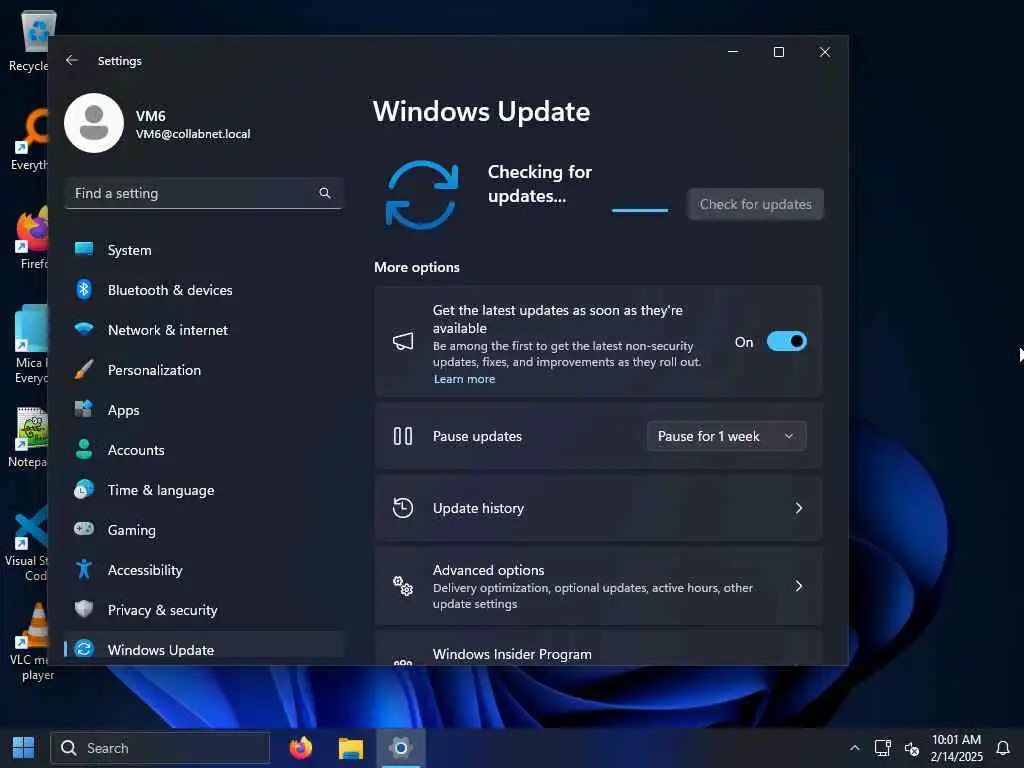Select the VLC media player desktop shortcut

point(31,641)
